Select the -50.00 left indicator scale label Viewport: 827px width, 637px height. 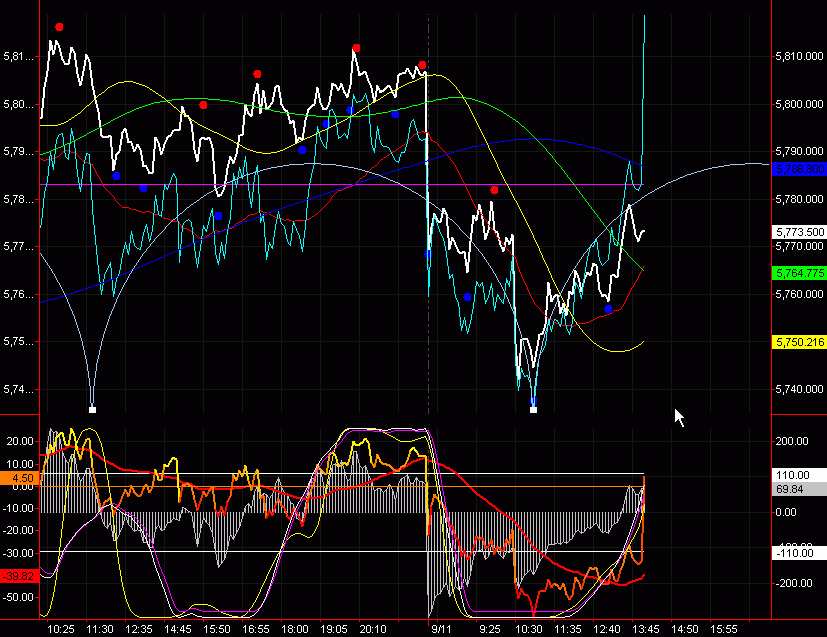click(x=18, y=597)
